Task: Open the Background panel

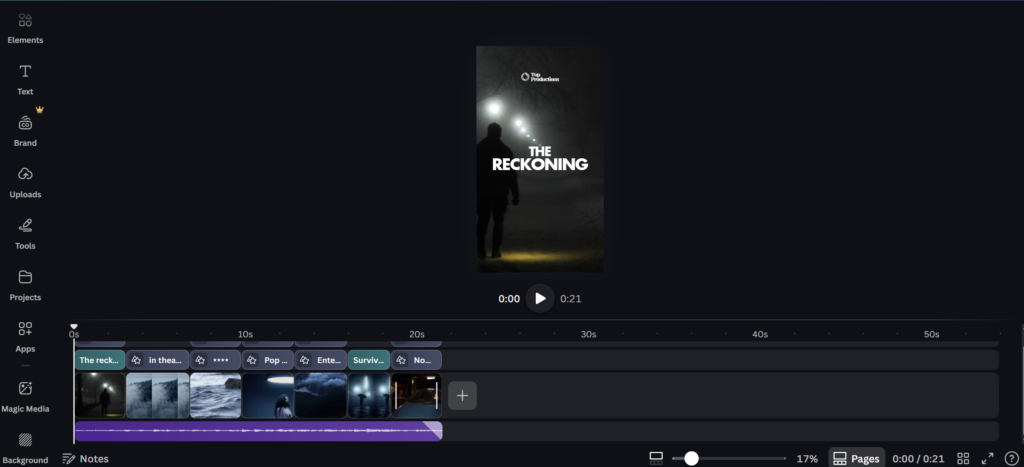Action: (25, 448)
